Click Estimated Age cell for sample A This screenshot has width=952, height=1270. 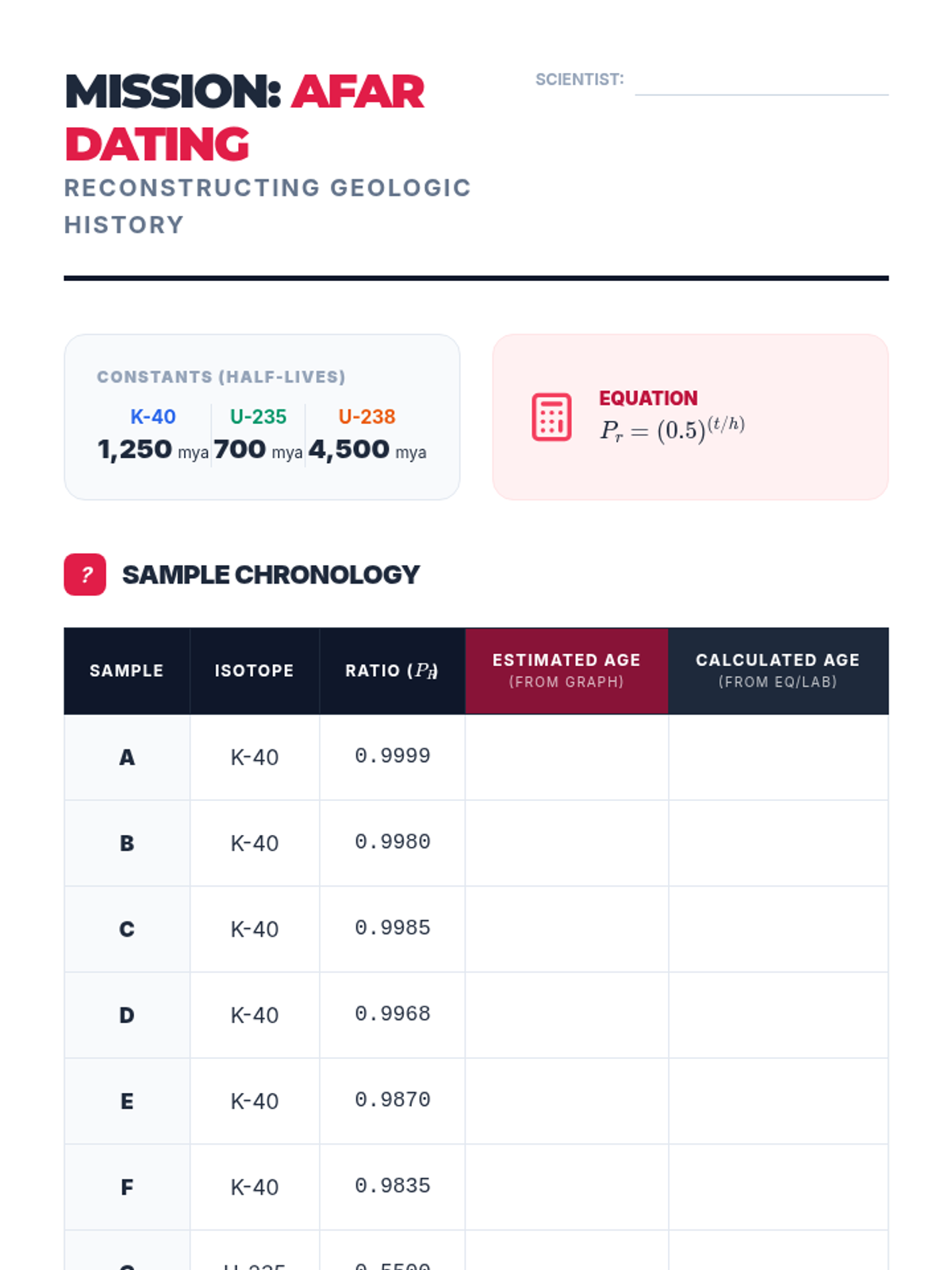tap(566, 757)
